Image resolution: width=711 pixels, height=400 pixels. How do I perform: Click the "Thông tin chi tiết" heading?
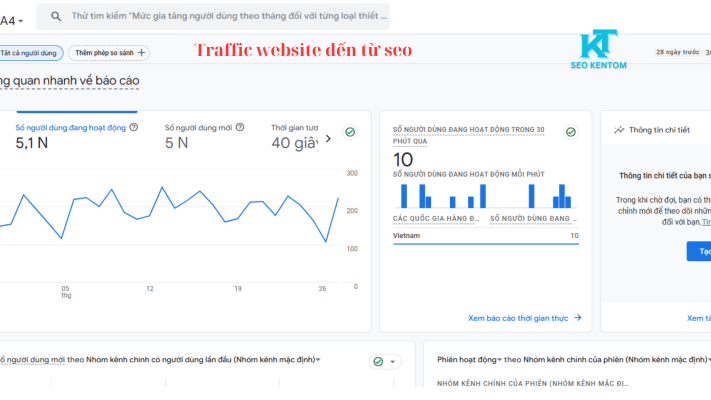click(659, 130)
